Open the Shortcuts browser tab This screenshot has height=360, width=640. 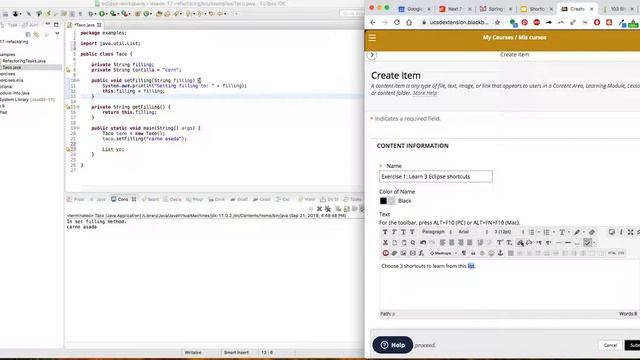click(x=536, y=9)
